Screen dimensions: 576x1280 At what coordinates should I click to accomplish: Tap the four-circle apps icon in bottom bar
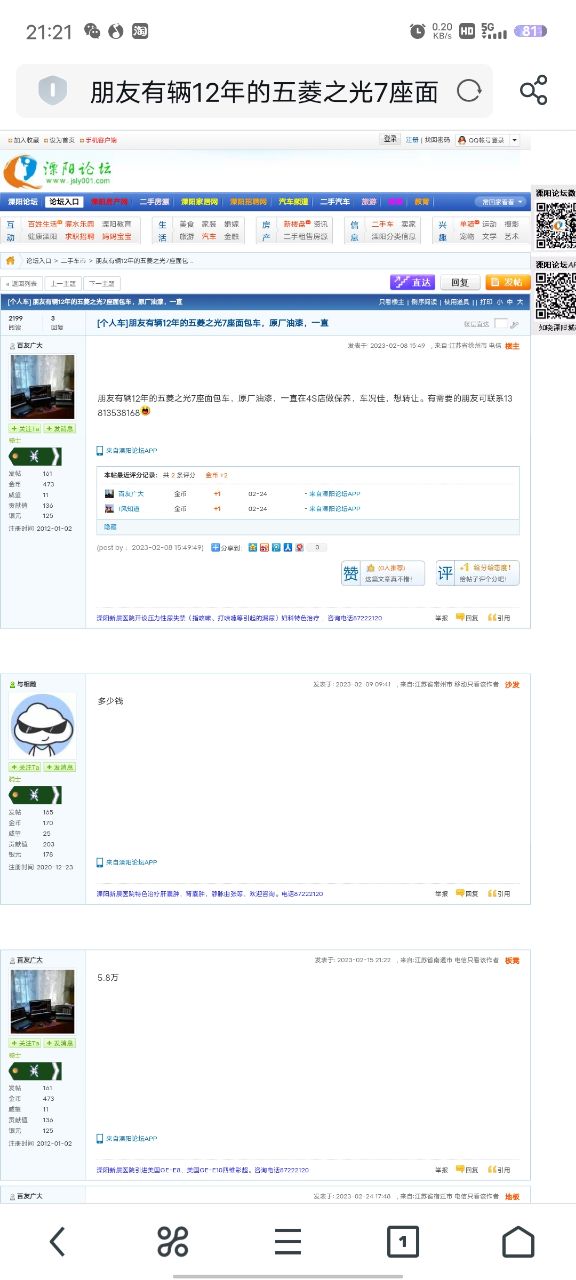(173, 1241)
